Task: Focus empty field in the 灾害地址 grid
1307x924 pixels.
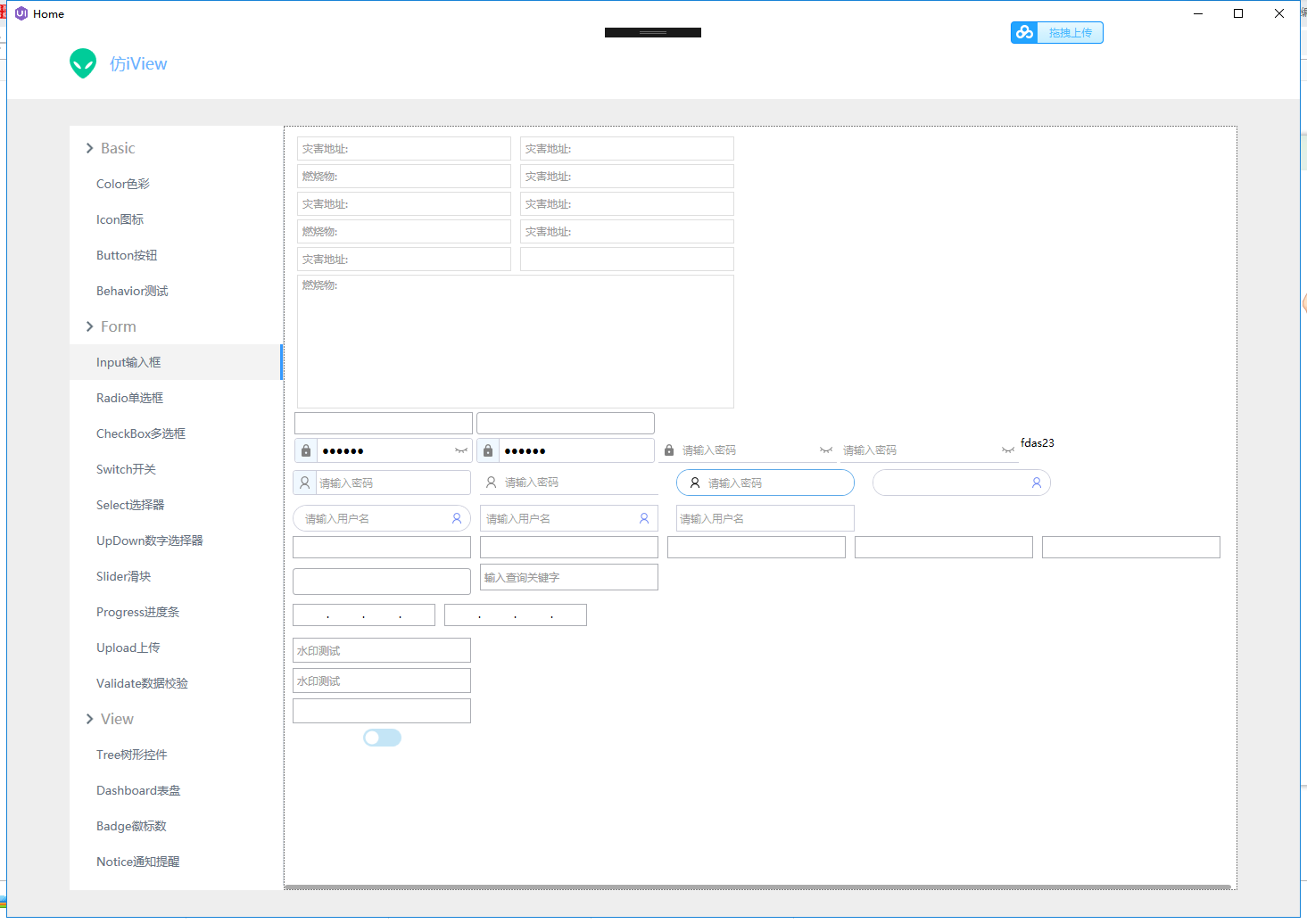Action: coord(627,259)
